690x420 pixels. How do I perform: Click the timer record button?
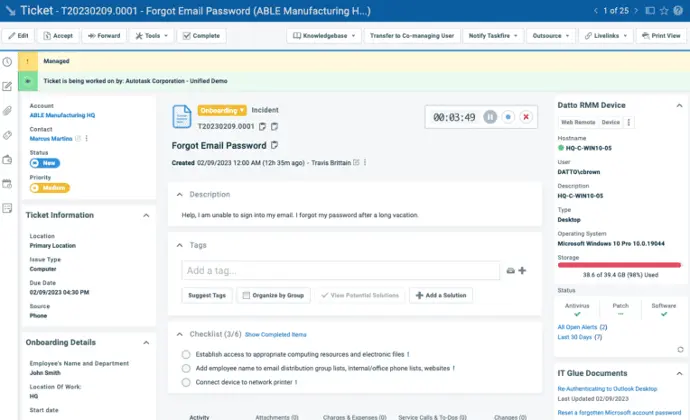pos(508,117)
